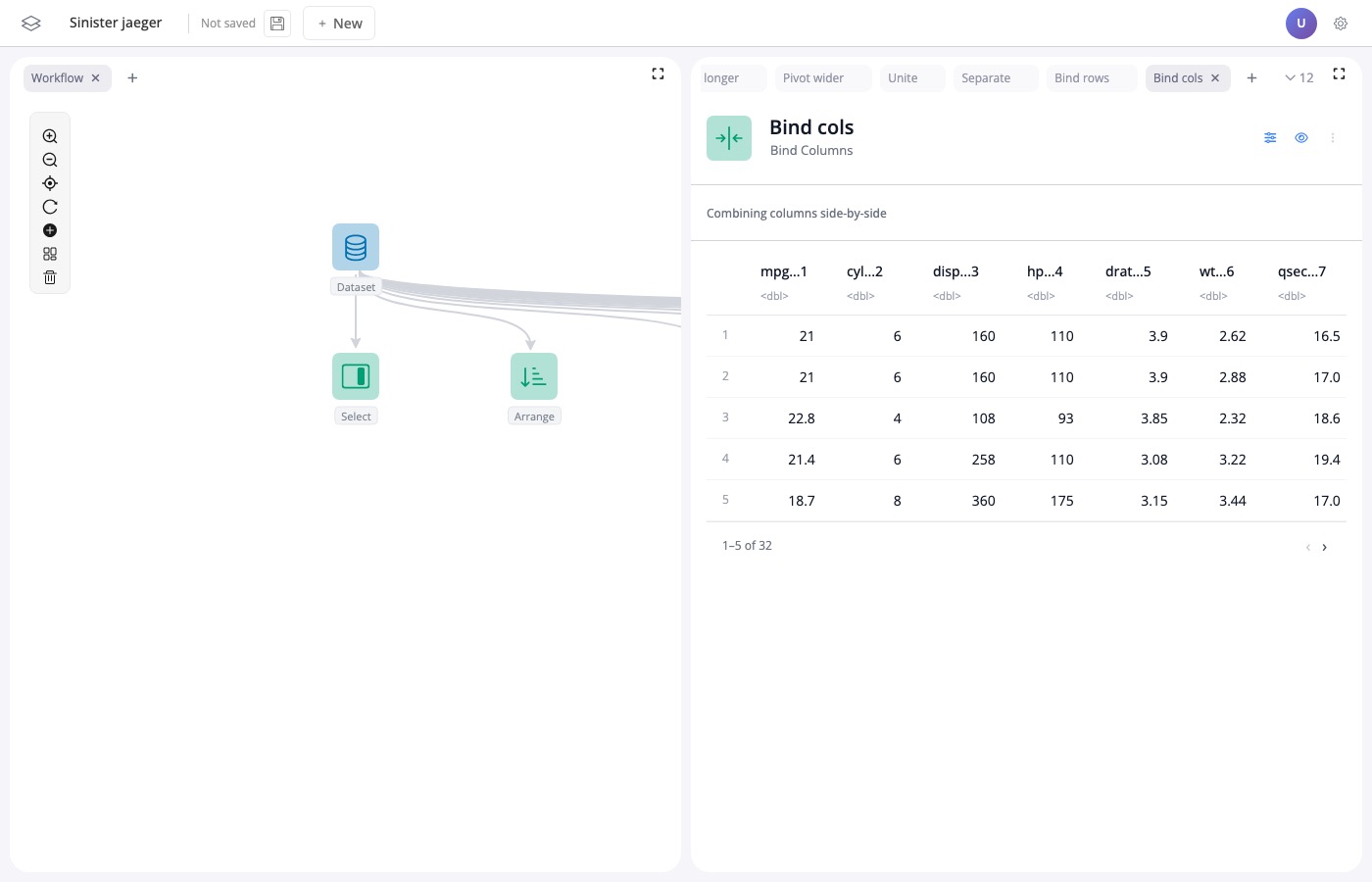Select the Arrange node in the workflow
This screenshot has height=882, width=1372.
pos(534,376)
